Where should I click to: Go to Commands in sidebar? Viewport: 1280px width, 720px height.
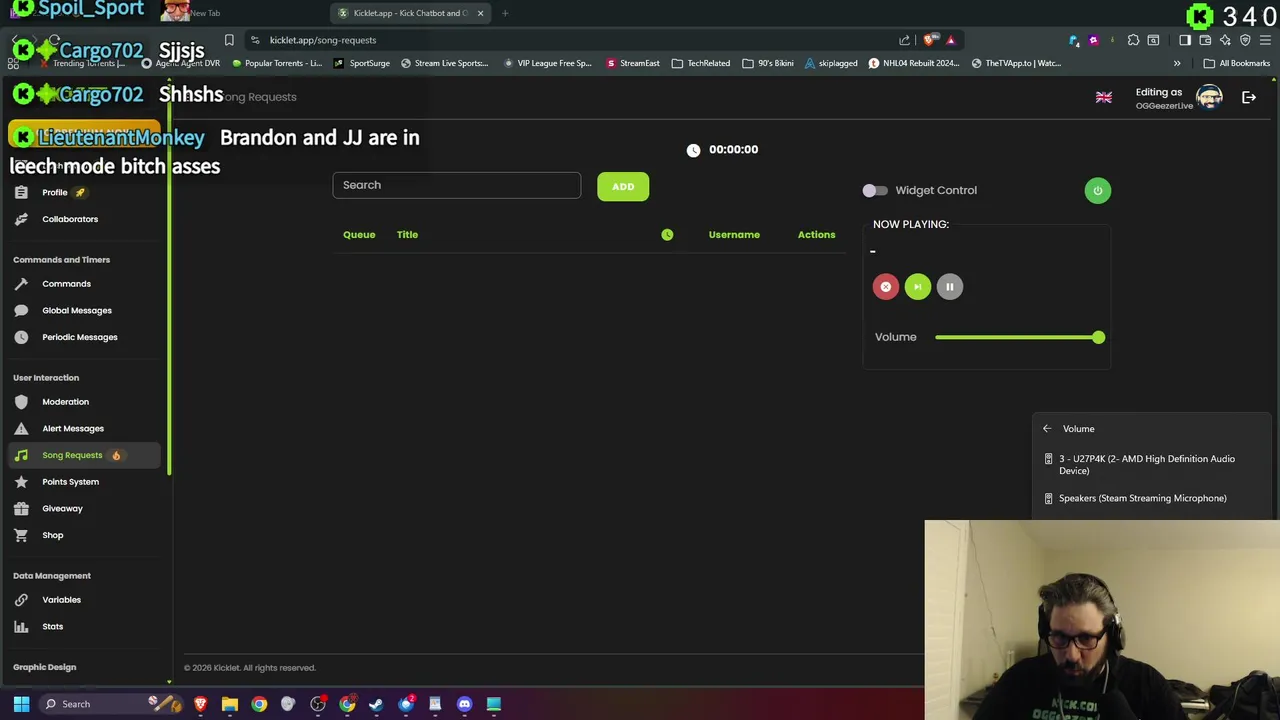coord(66,284)
